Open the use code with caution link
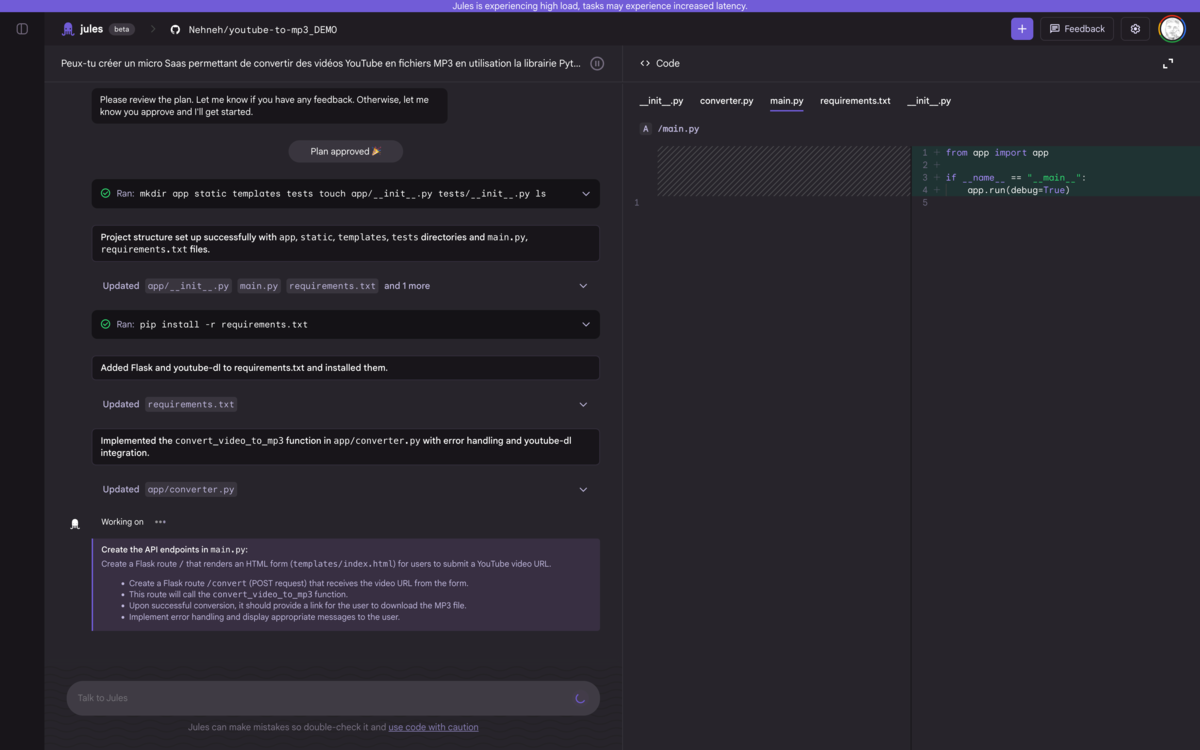The width and height of the screenshot is (1200, 750). click(433, 727)
